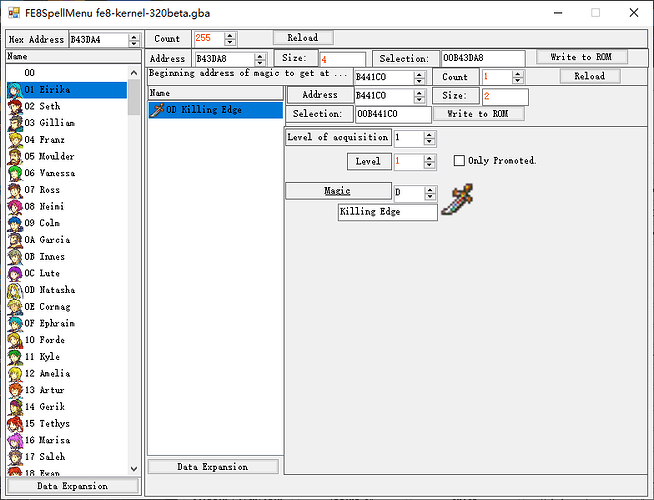Click Franz's portrait icon

point(15,140)
